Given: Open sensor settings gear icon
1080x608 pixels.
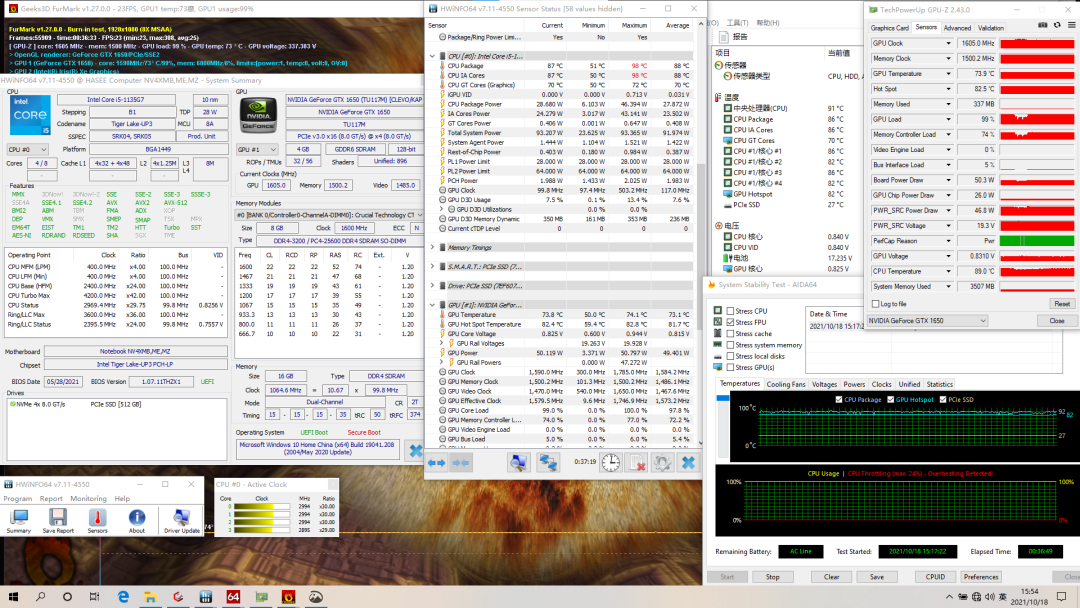Looking at the screenshot, I should (663, 463).
